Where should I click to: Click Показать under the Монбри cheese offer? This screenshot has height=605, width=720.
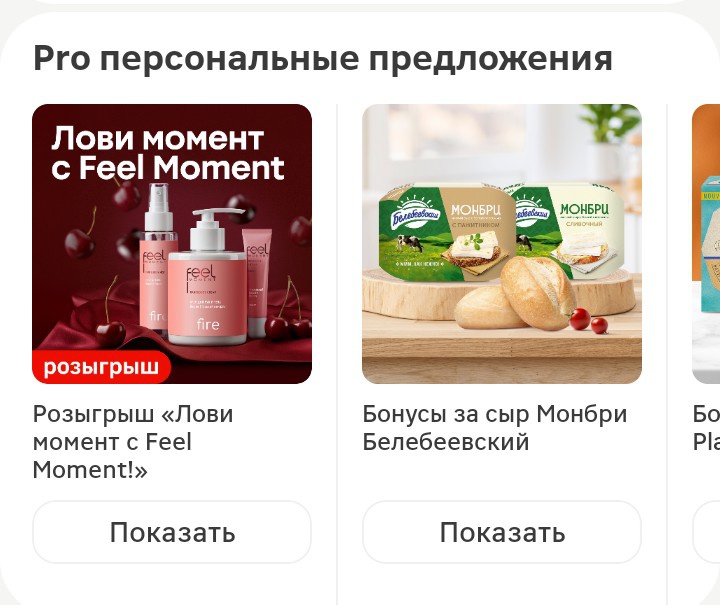pos(502,532)
